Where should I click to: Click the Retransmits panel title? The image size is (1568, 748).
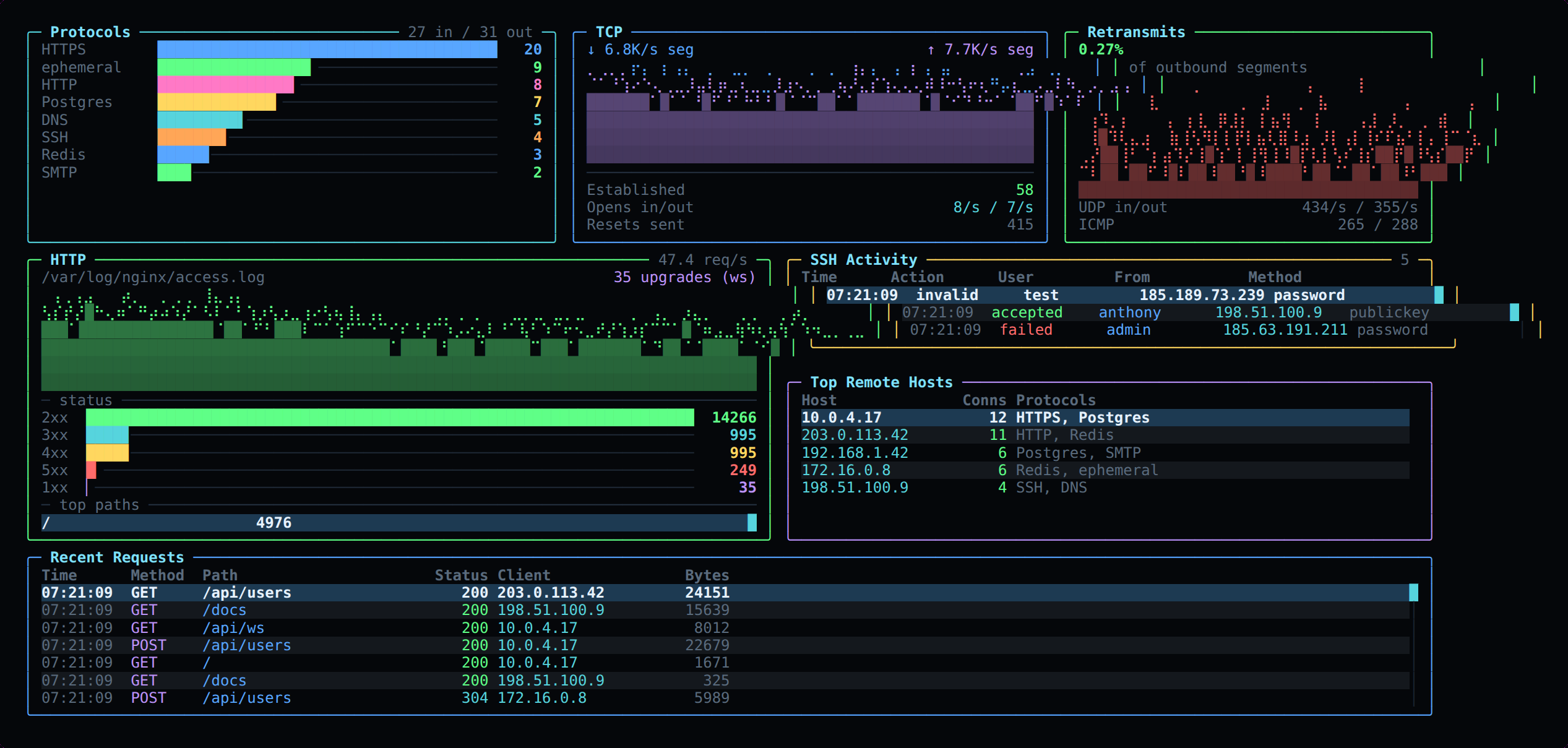[1136, 32]
